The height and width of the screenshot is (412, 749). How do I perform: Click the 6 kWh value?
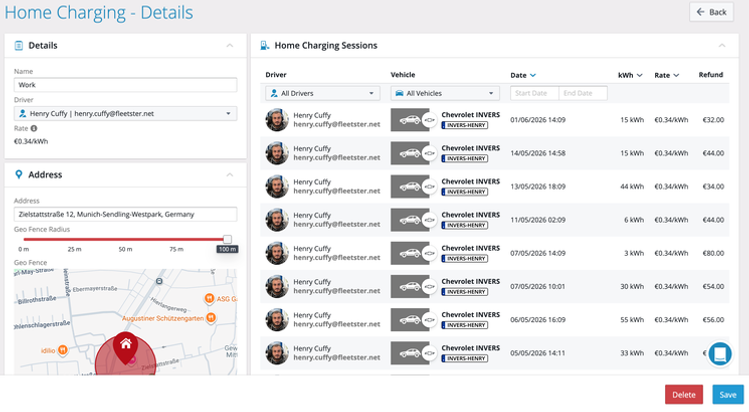coord(634,220)
